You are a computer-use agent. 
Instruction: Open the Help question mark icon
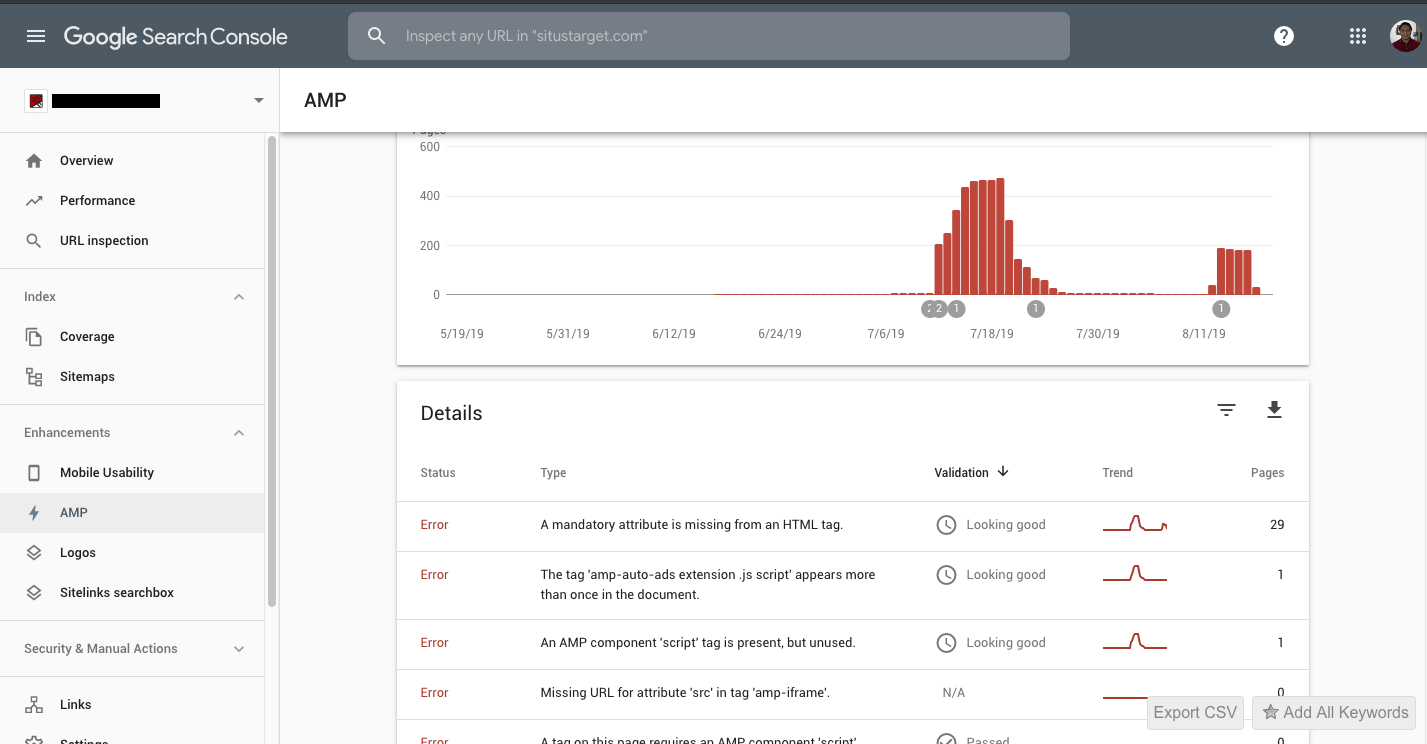click(1284, 36)
